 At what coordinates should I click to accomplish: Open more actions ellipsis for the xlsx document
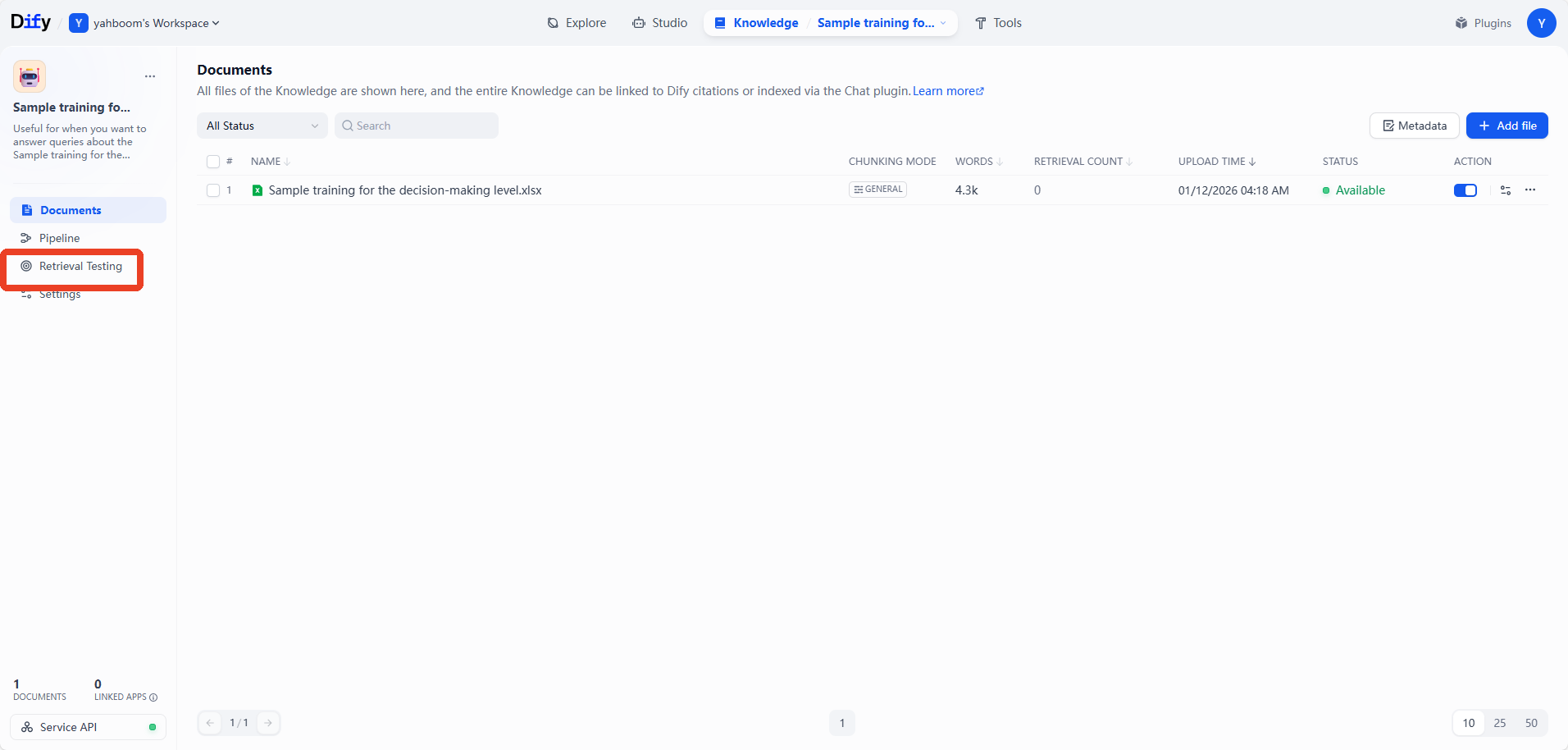click(x=1530, y=190)
